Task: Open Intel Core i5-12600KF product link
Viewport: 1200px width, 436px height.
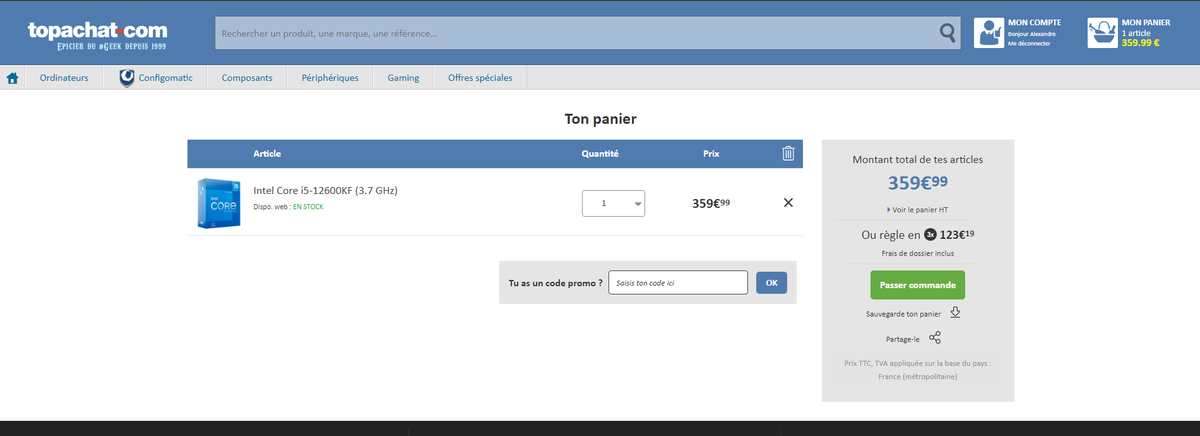Action: coord(325,190)
